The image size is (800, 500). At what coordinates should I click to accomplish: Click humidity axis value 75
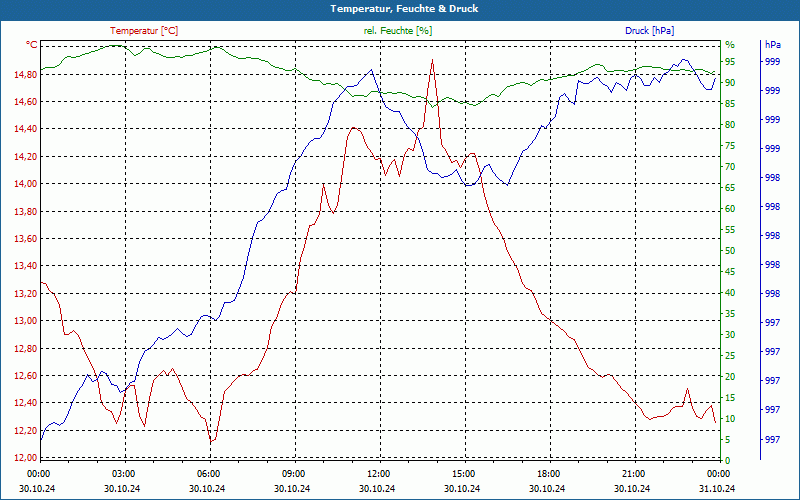pos(730,146)
